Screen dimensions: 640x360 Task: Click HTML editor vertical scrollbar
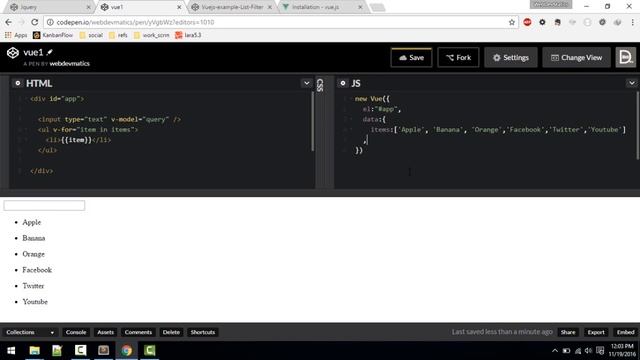point(313,122)
